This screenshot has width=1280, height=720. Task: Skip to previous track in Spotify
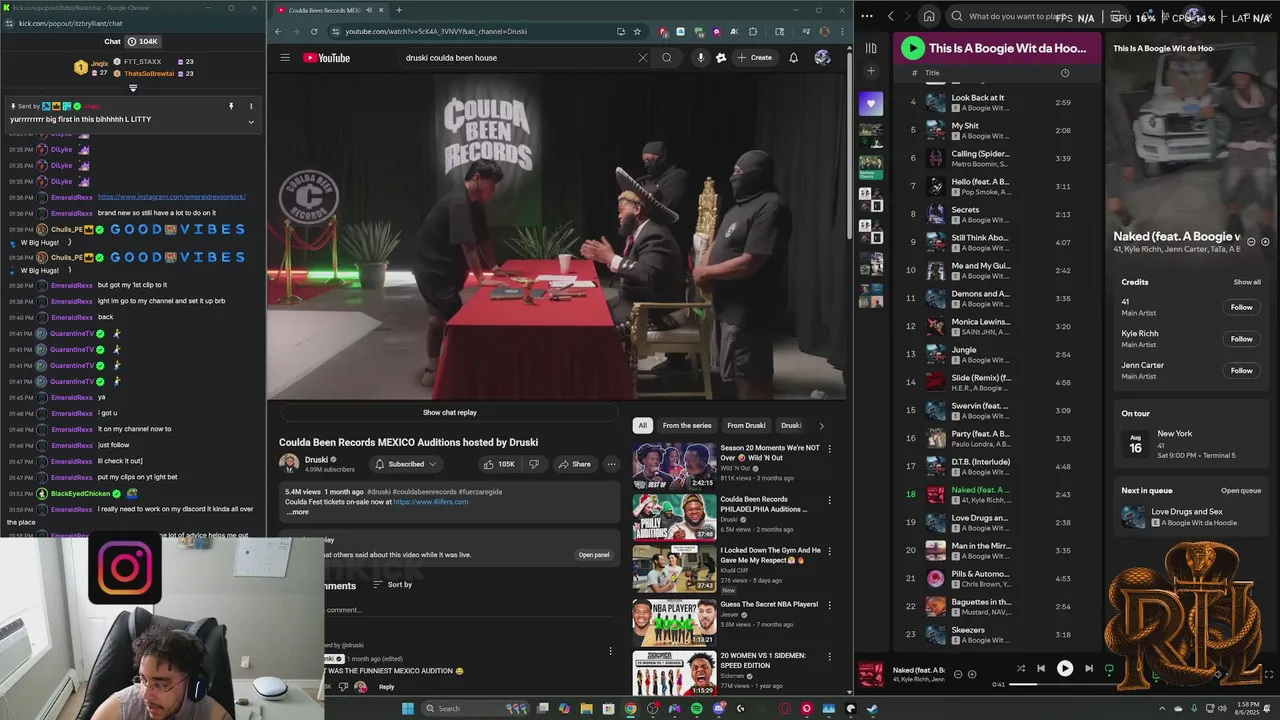(1041, 669)
